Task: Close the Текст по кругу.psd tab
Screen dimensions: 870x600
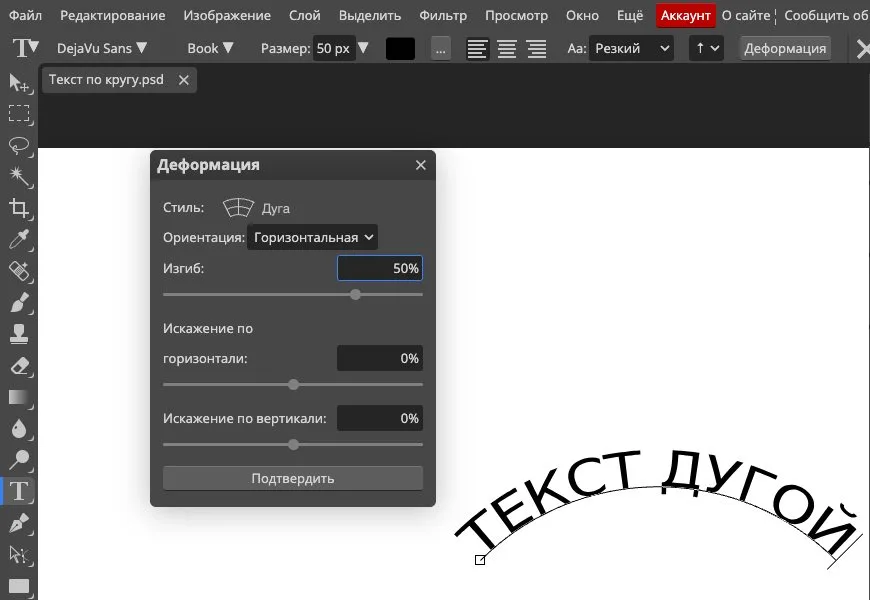Action: 184,80
